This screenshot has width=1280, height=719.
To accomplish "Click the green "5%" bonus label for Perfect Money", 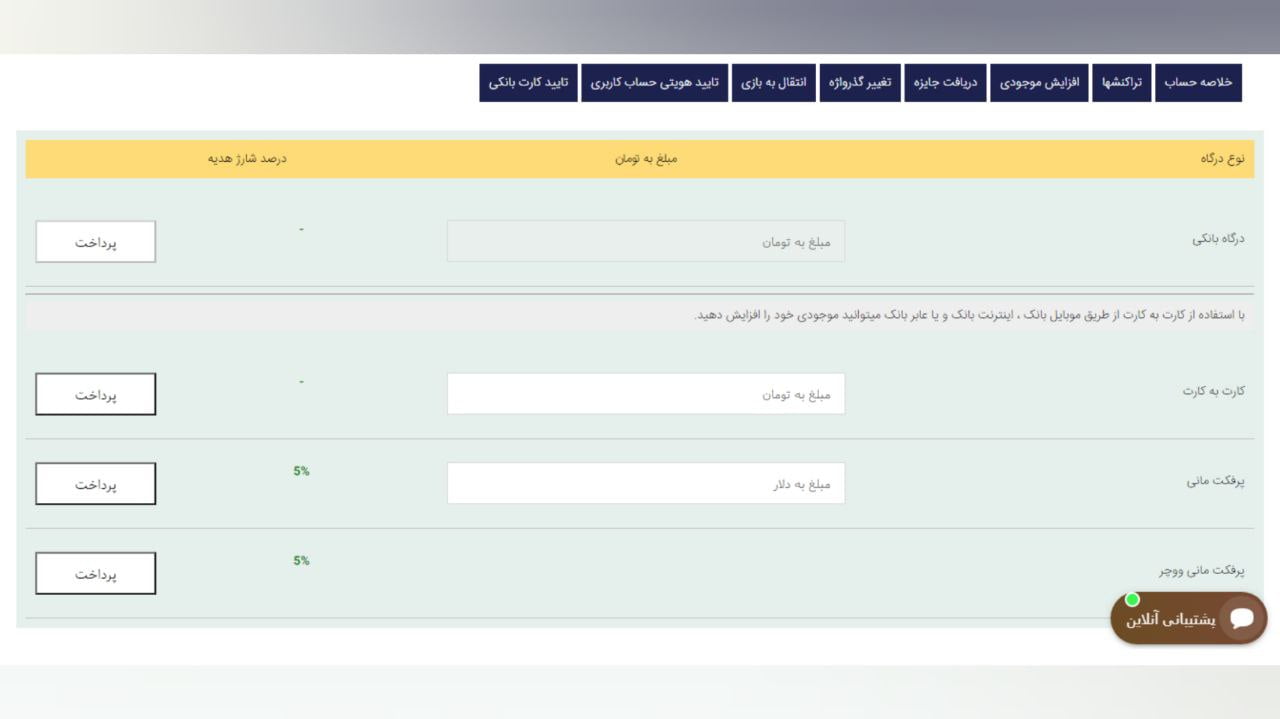I will point(300,470).
